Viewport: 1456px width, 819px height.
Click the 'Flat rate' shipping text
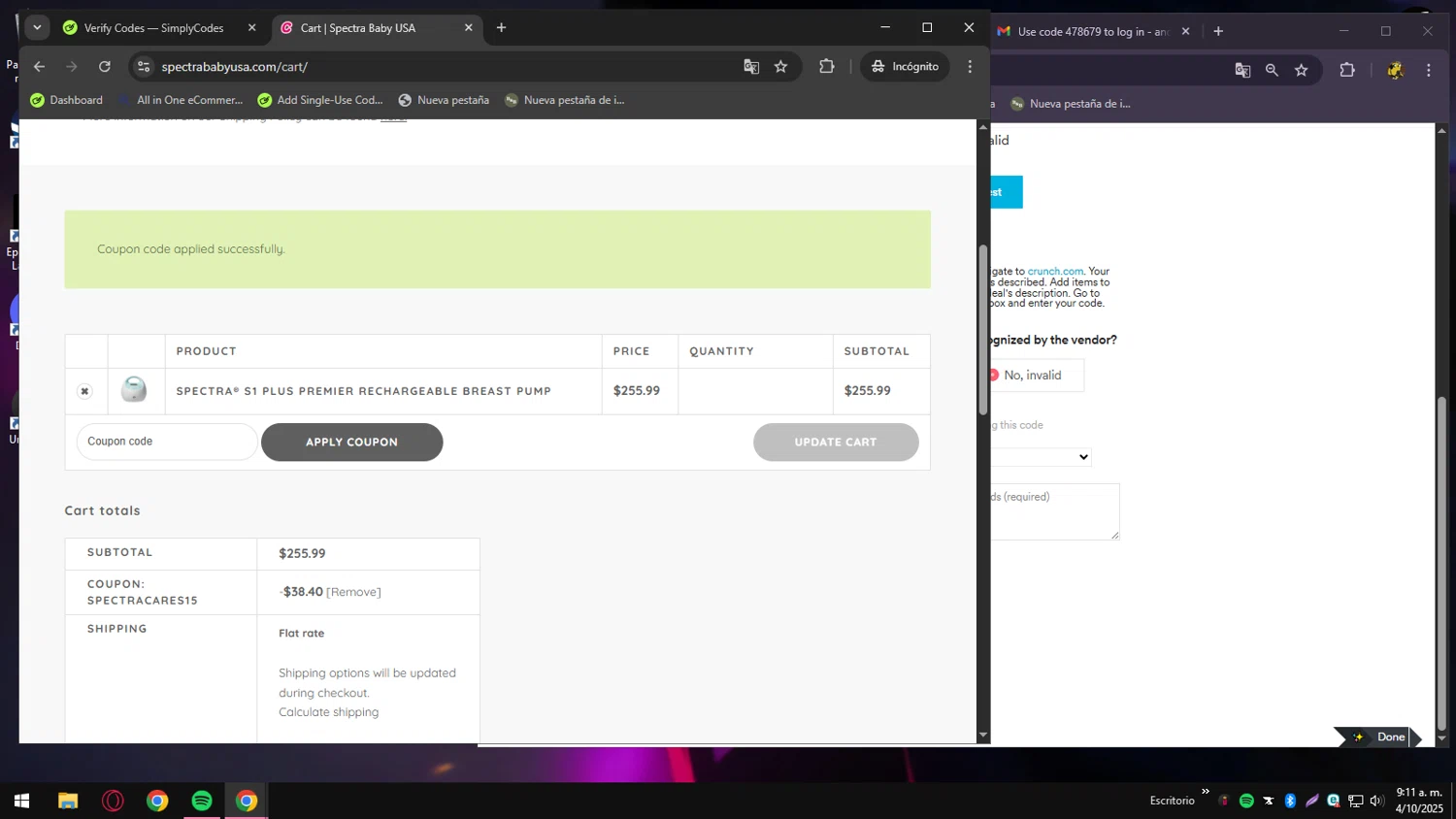pos(302,634)
